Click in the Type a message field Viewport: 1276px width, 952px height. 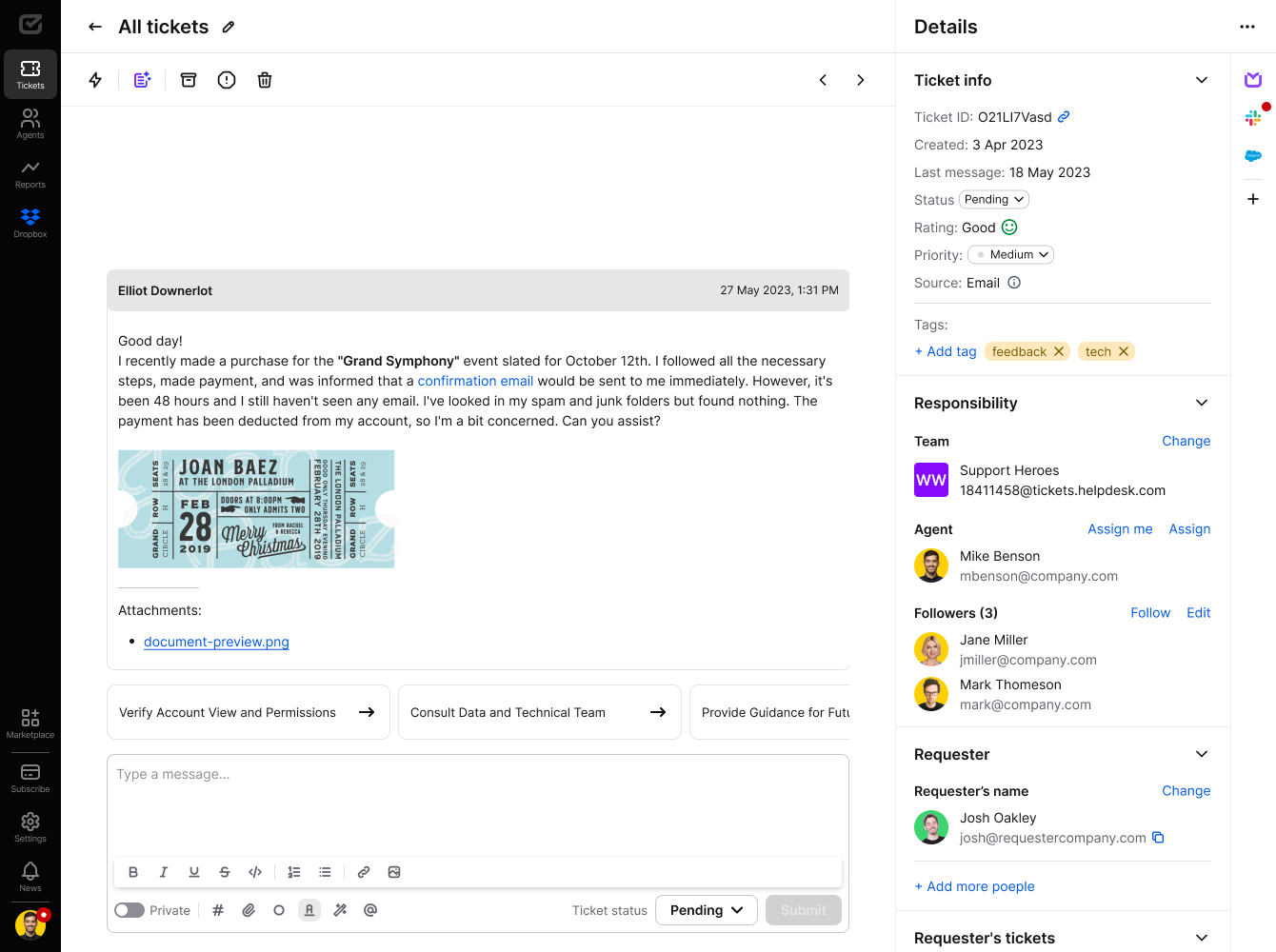tap(478, 804)
